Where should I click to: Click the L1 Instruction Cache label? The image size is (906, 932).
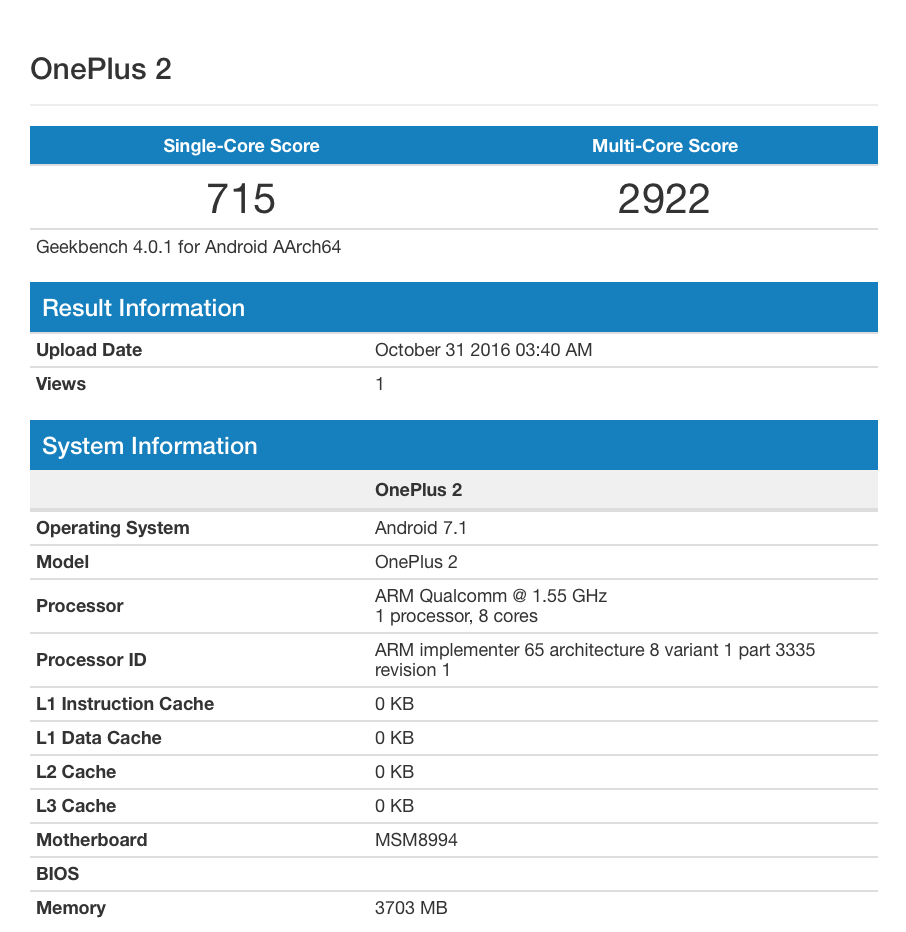(x=125, y=704)
